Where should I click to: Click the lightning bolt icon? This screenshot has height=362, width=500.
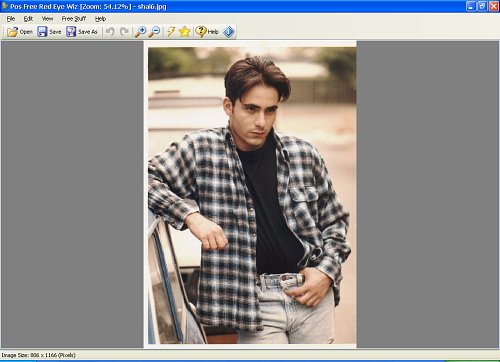(x=171, y=32)
